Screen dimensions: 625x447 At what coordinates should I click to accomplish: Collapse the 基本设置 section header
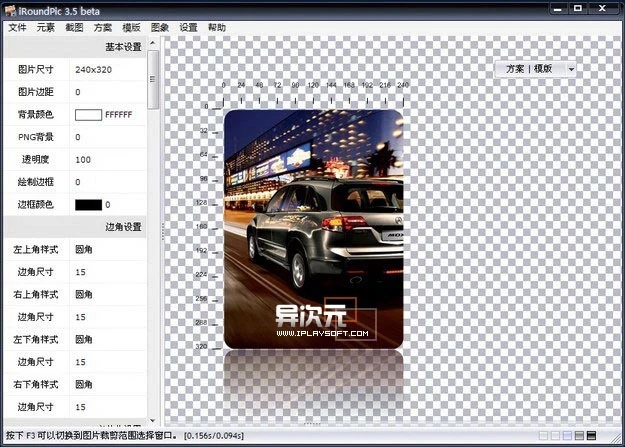[75, 47]
